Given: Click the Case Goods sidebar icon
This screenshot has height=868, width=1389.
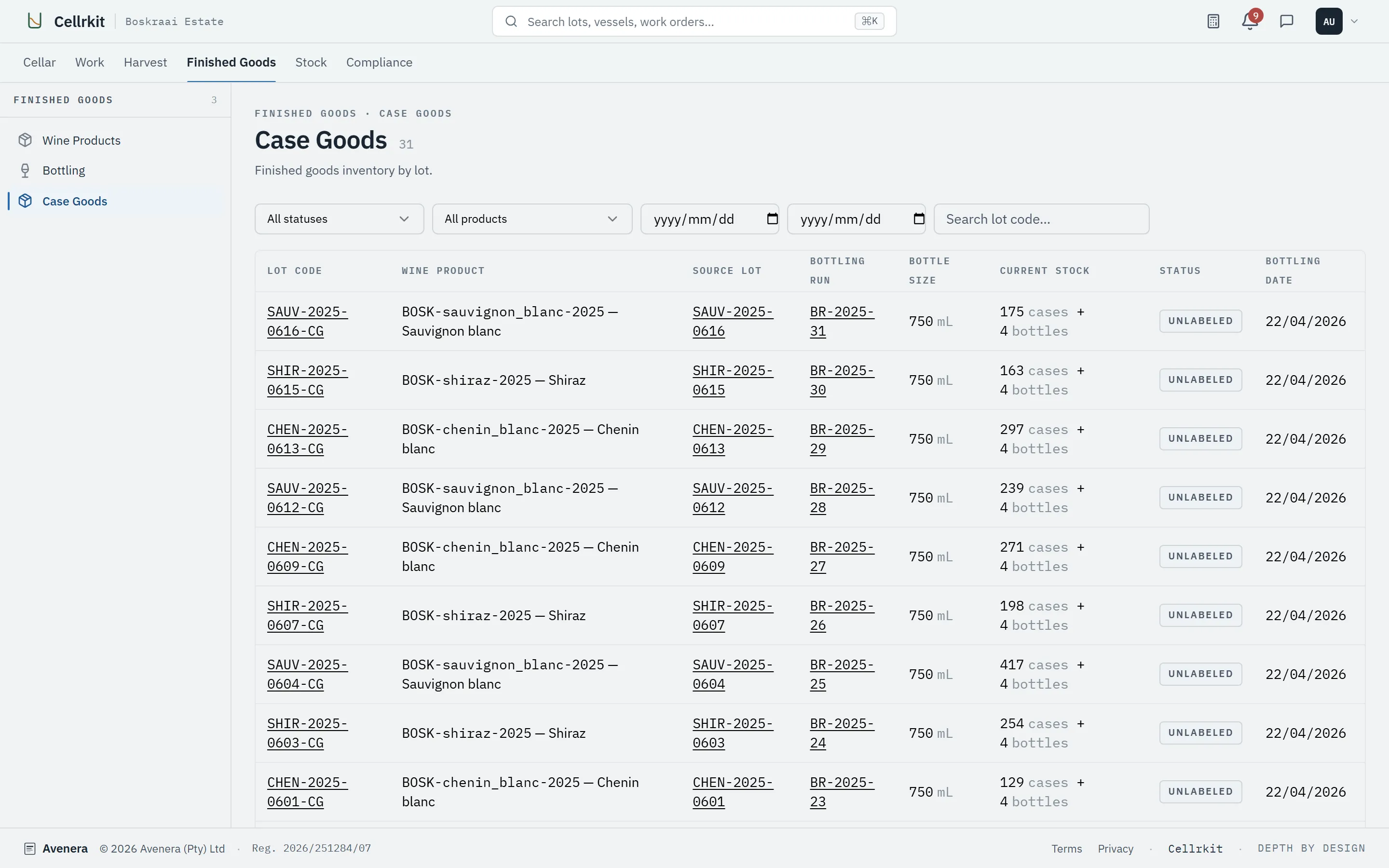Looking at the screenshot, I should (25, 201).
